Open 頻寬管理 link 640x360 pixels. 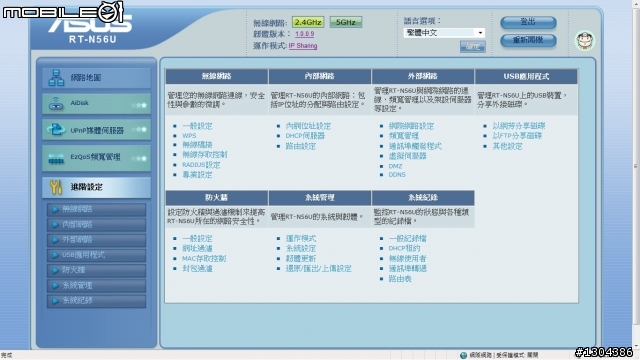point(404,136)
